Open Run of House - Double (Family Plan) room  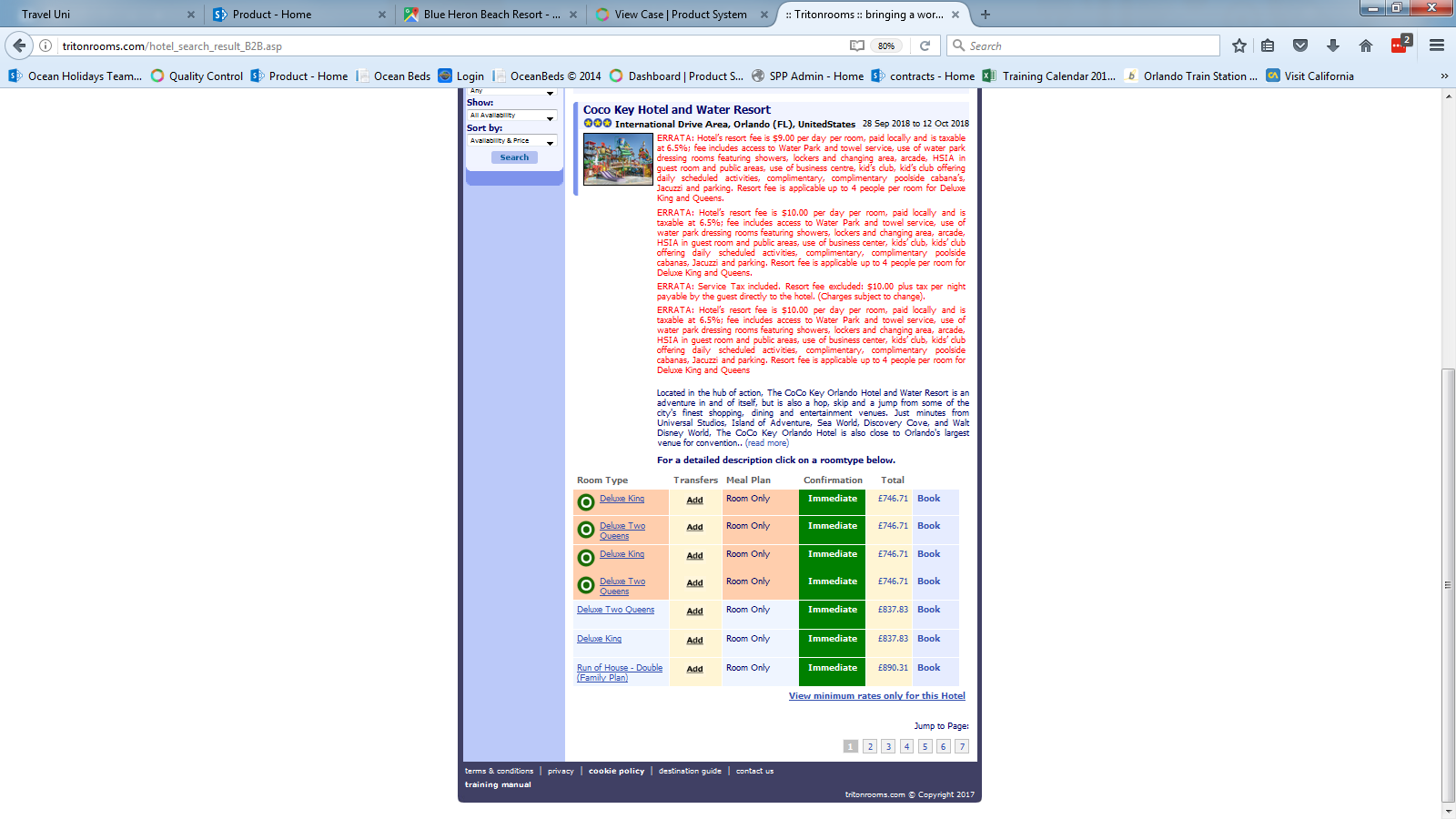point(620,672)
